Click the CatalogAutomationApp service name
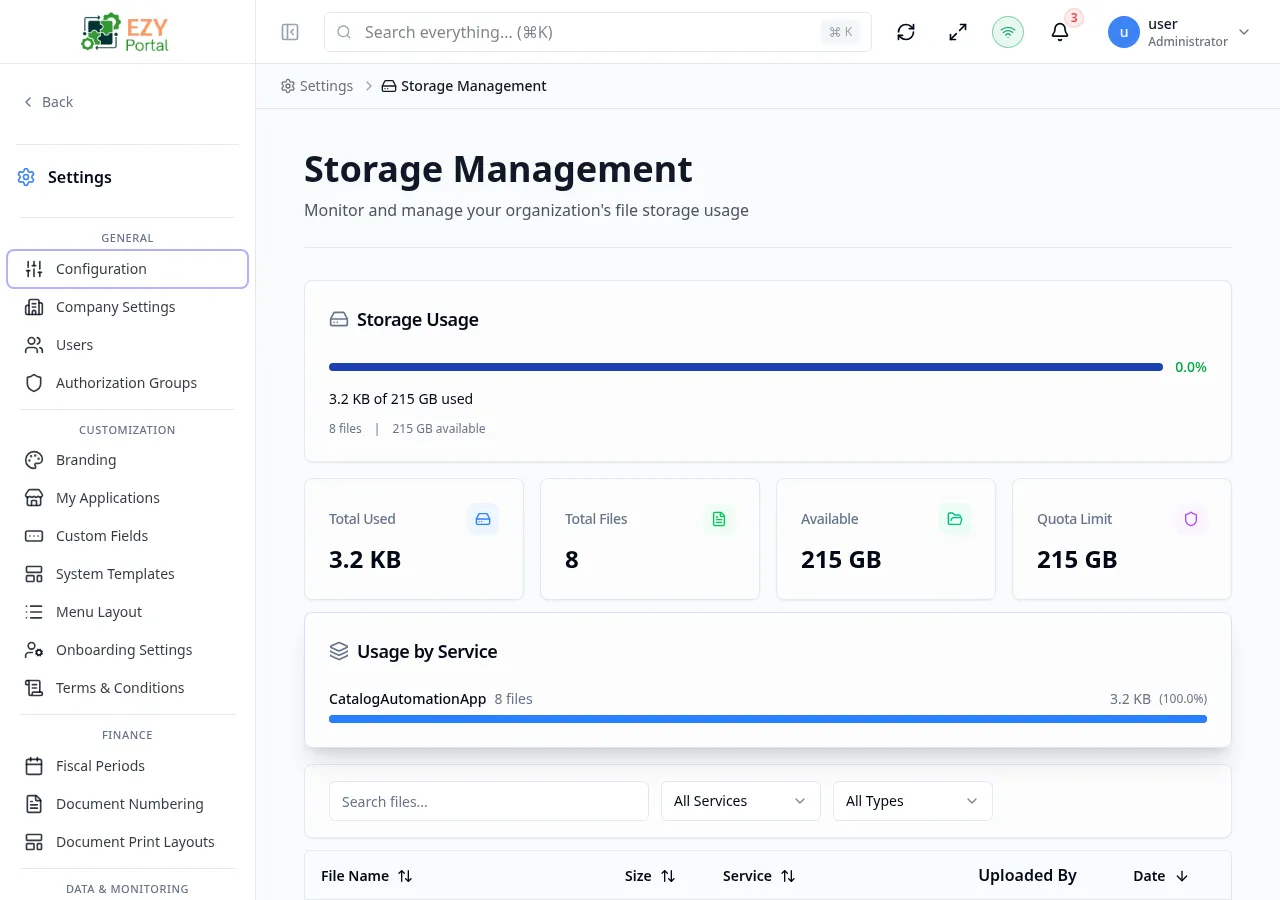1280x900 pixels. pos(407,699)
